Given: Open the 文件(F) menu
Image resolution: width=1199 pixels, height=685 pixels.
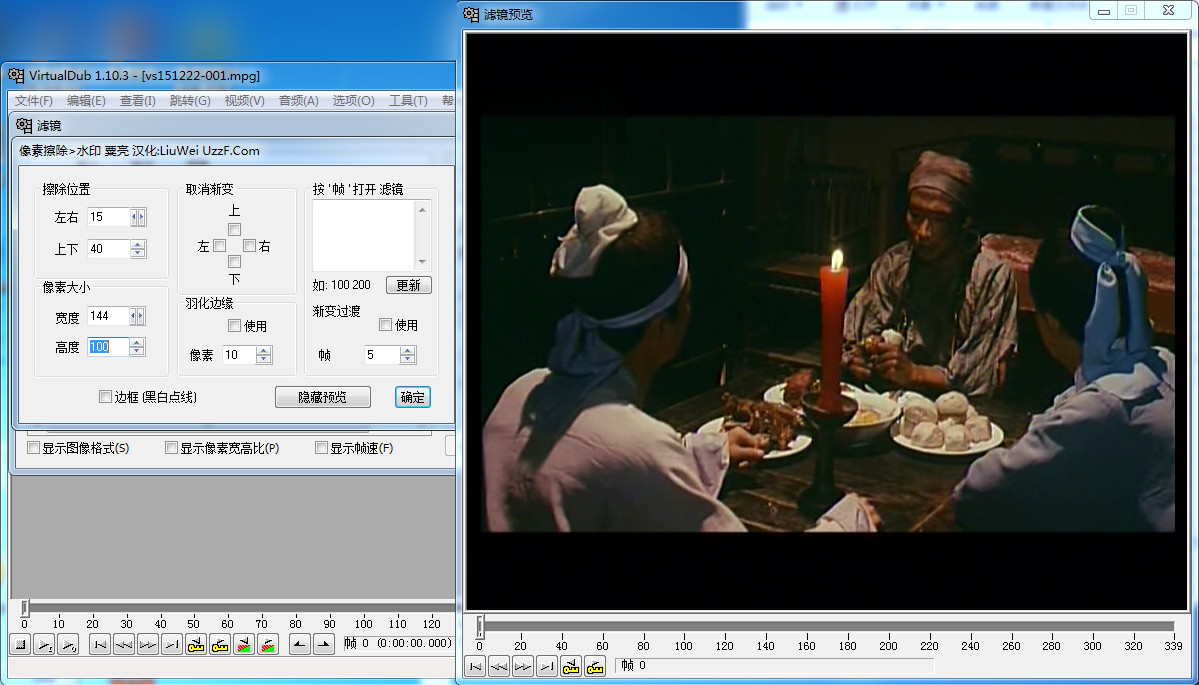Looking at the screenshot, I should 34,101.
